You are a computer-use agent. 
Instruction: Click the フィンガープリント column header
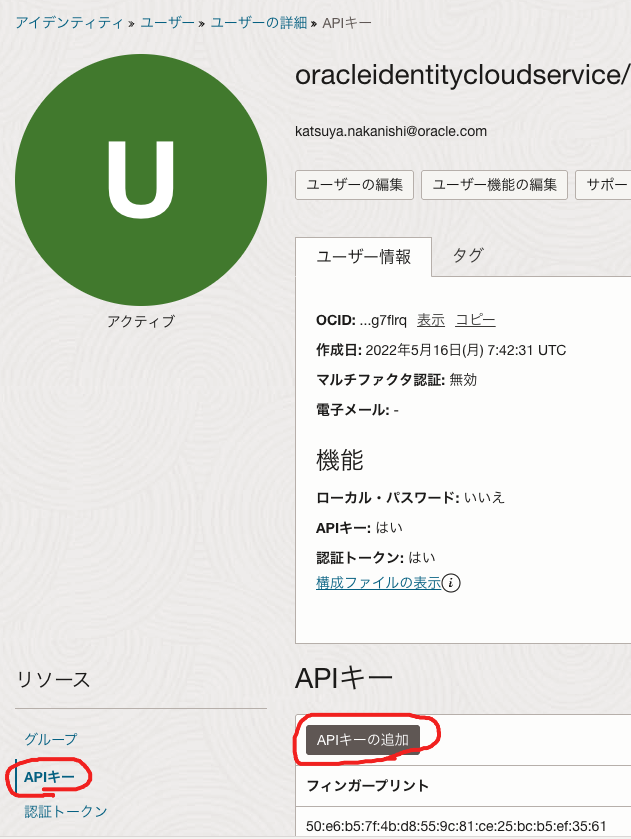point(367,785)
